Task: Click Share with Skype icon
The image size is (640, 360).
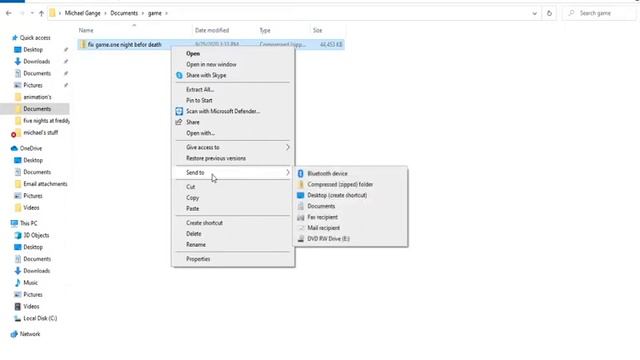Action: click(x=179, y=76)
